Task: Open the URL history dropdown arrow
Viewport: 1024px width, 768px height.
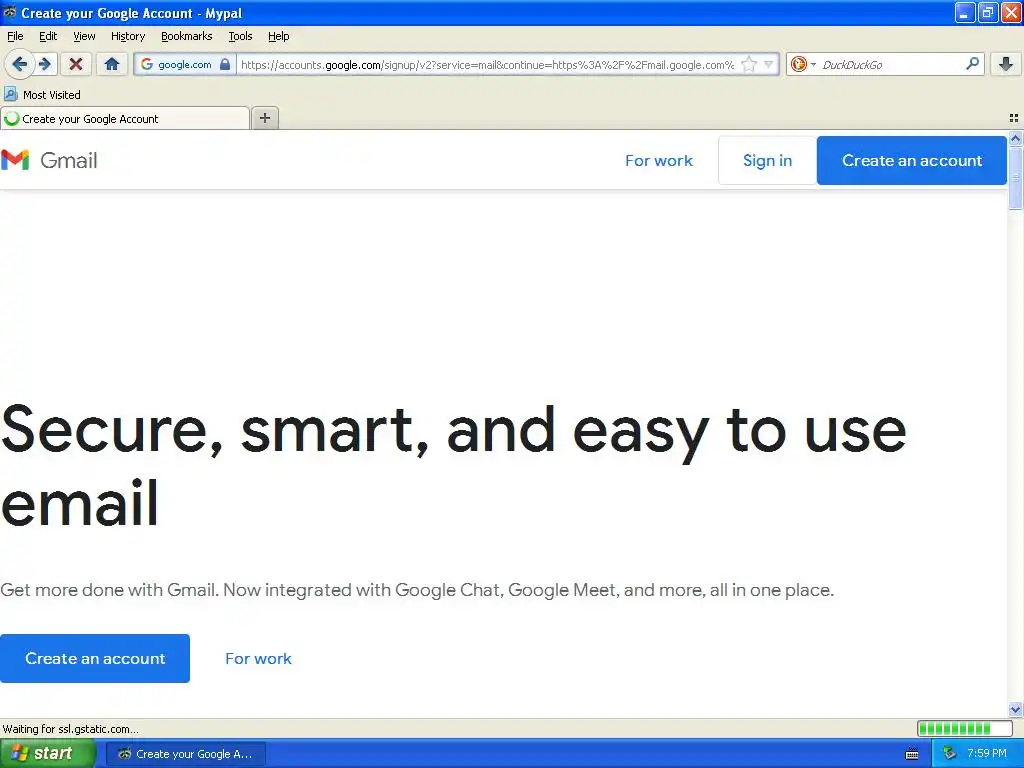Action: pos(769,64)
